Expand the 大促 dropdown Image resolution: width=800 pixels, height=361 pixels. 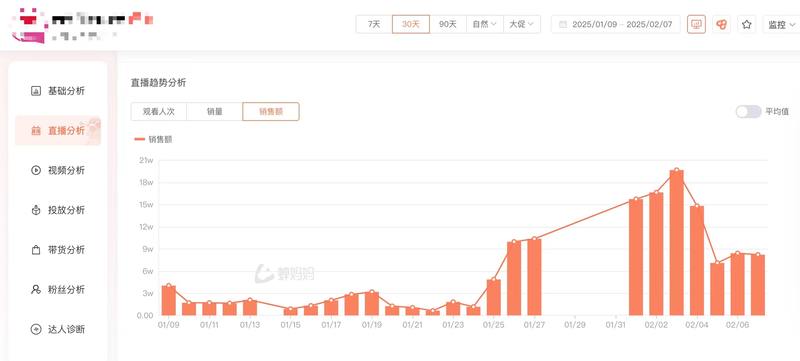point(522,24)
